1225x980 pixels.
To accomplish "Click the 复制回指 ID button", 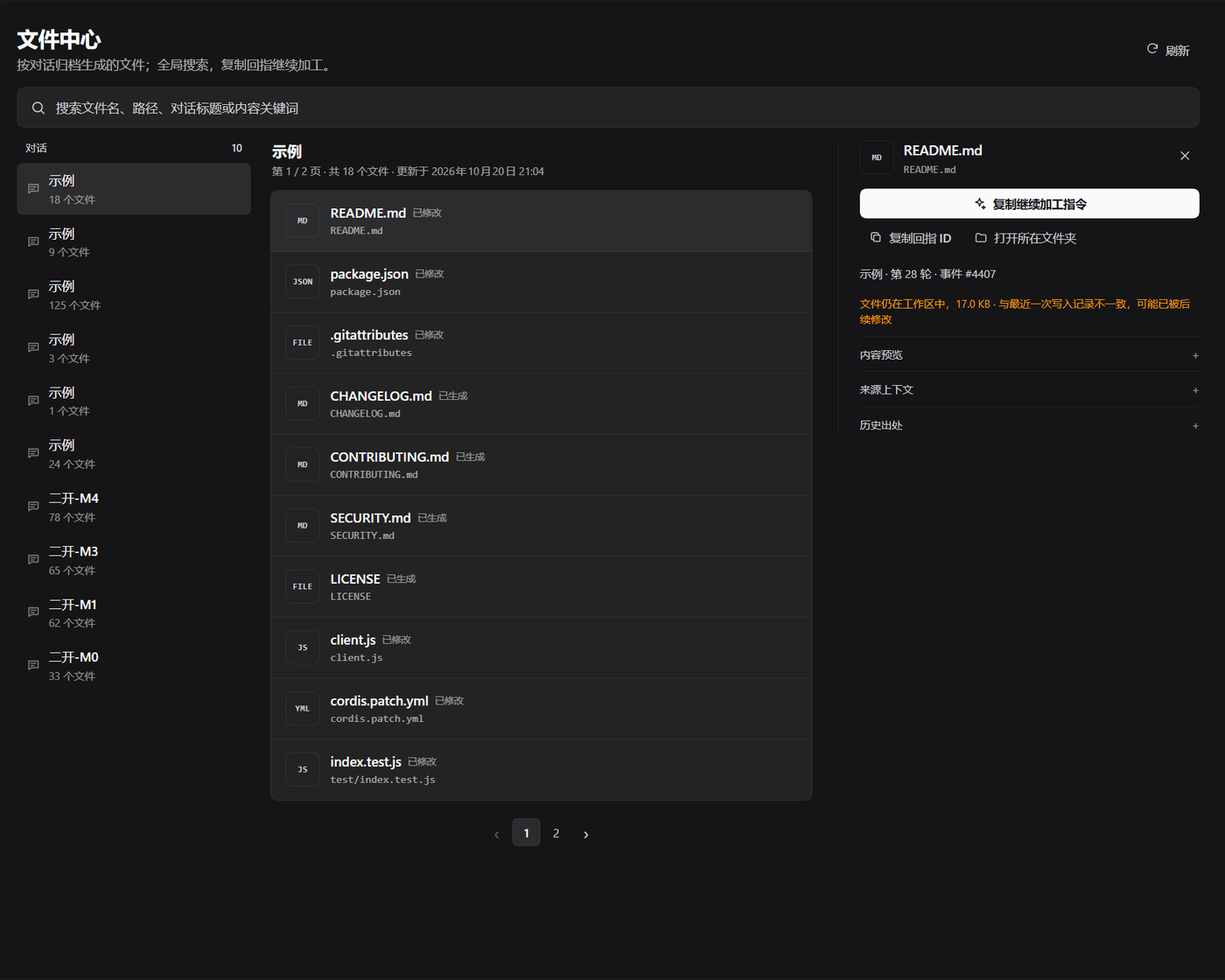I will [910, 238].
